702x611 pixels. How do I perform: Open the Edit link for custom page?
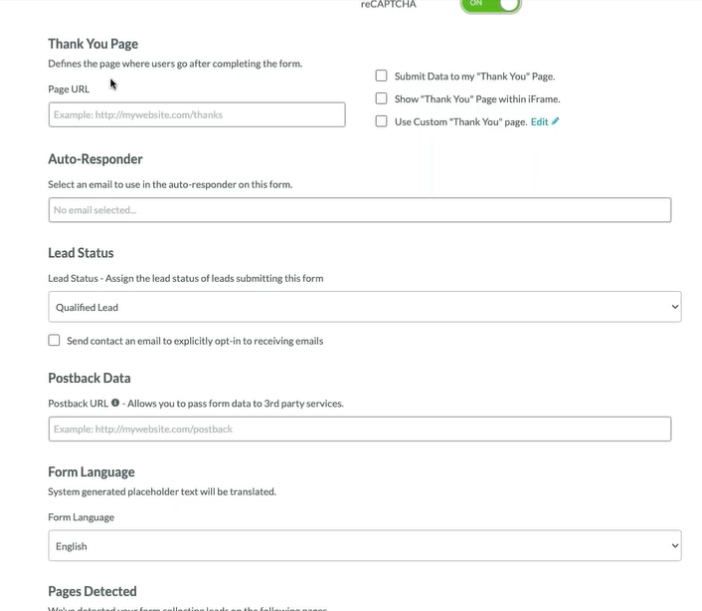point(539,122)
